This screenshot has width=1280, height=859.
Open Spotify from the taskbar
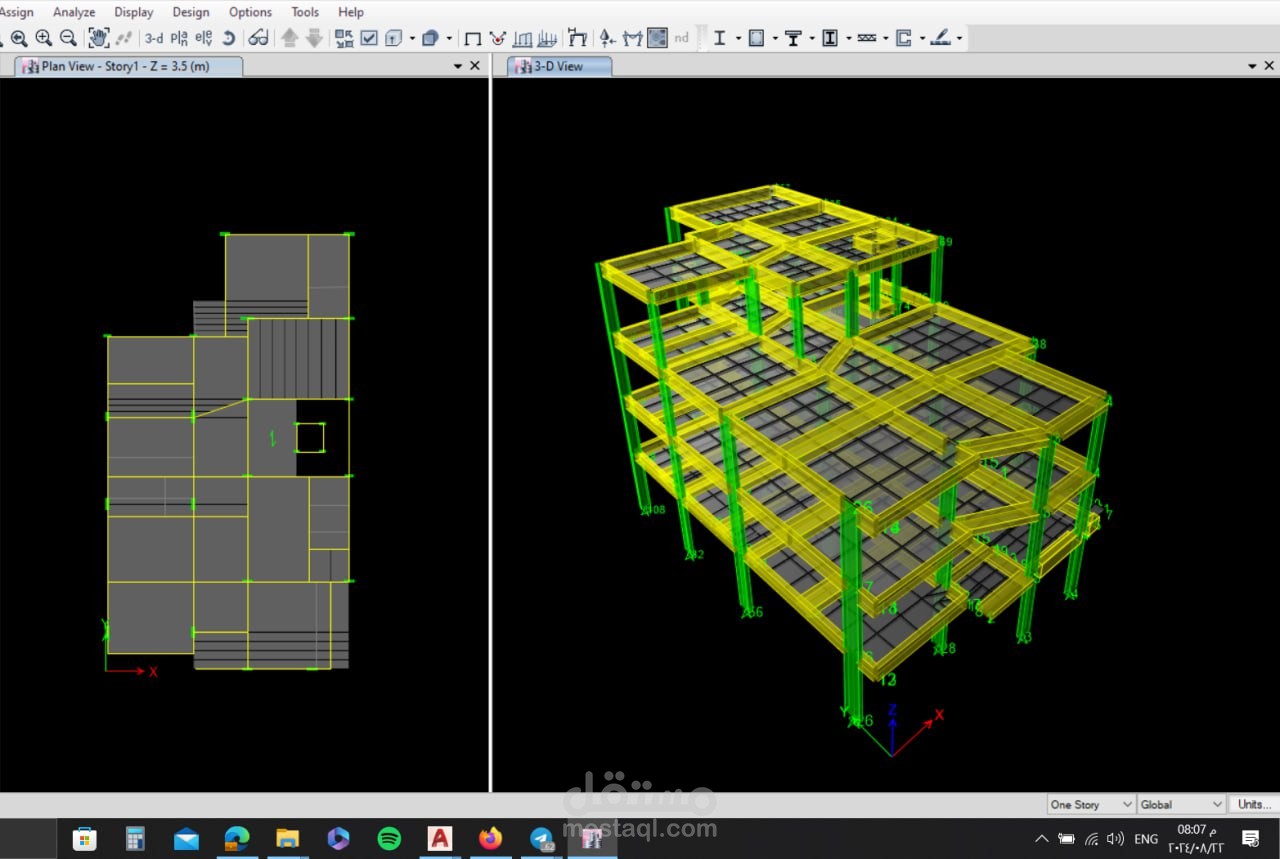click(x=389, y=838)
